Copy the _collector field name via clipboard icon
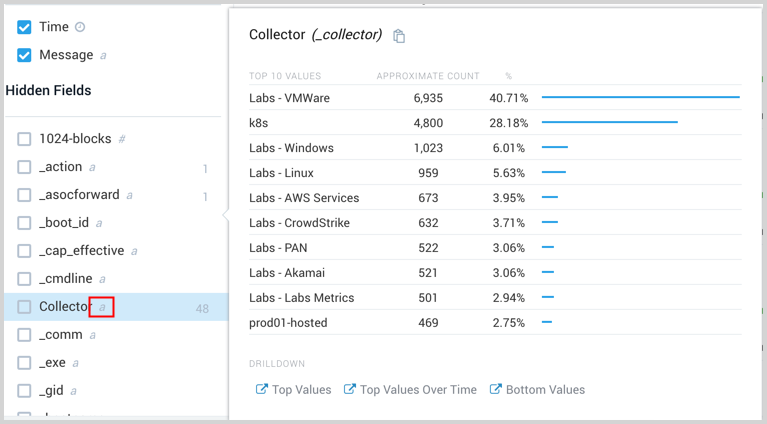This screenshot has height=424, width=767. [x=399, y=36]
